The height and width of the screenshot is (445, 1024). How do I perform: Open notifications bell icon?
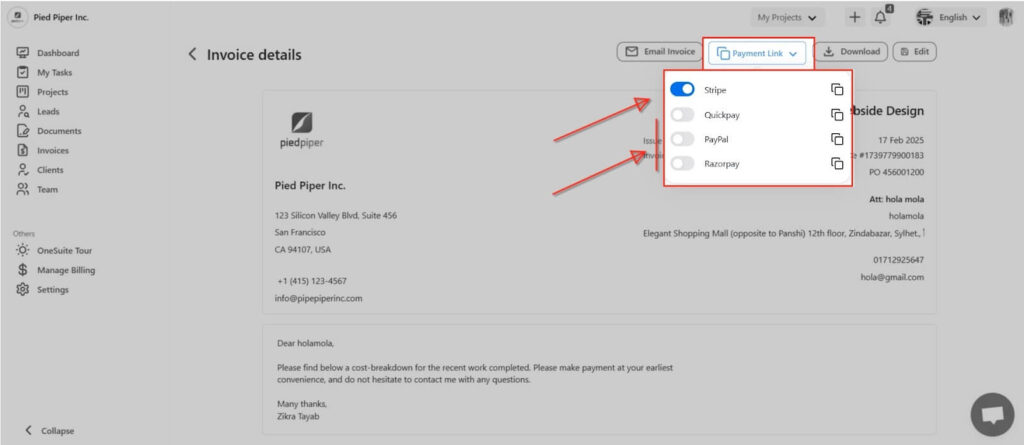point(881,18)
